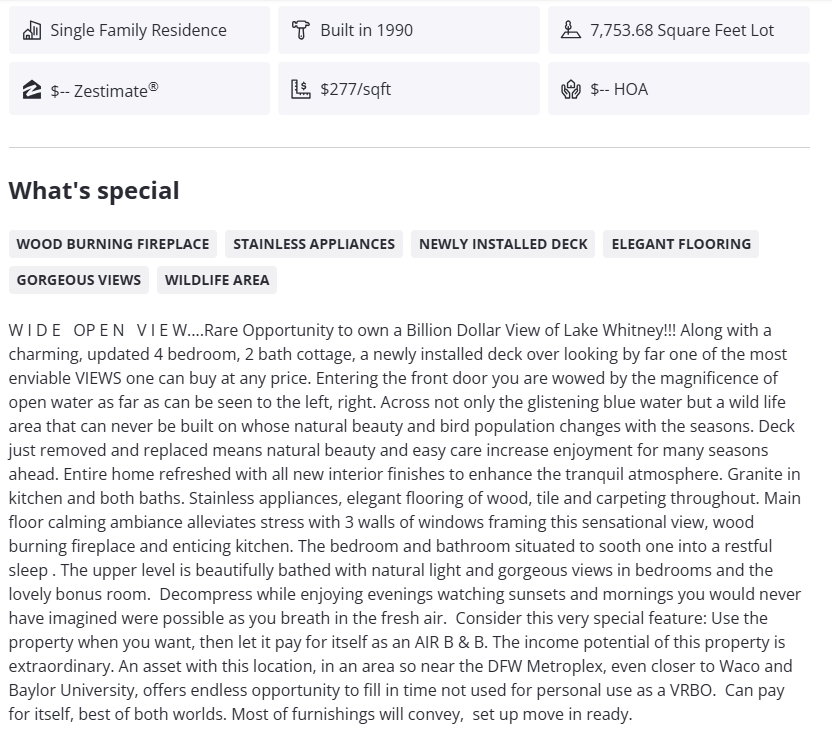Click the $-- Zestimate text

(x=104, y=90)
